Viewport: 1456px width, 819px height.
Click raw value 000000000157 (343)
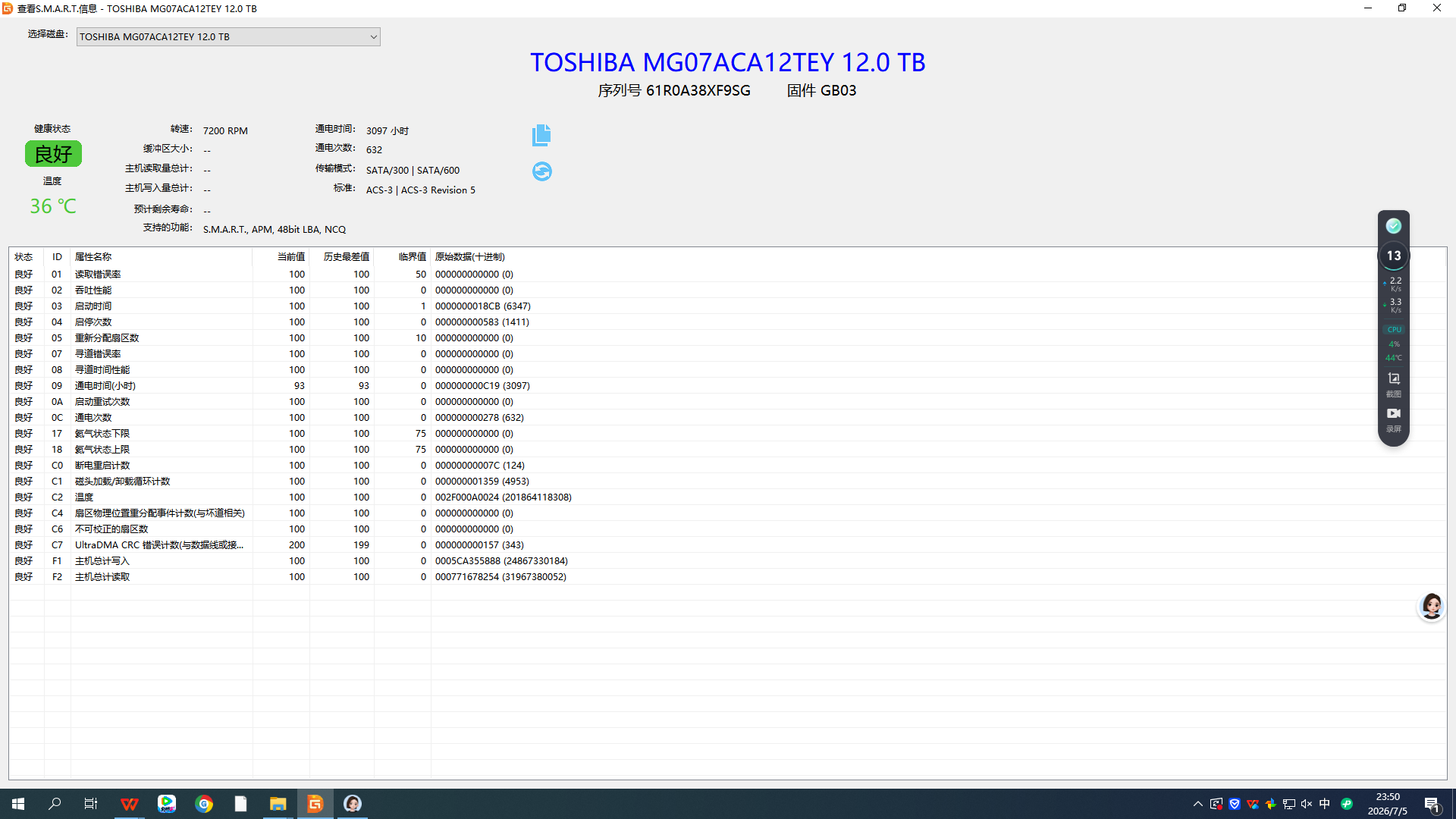(x=479, y=545)
